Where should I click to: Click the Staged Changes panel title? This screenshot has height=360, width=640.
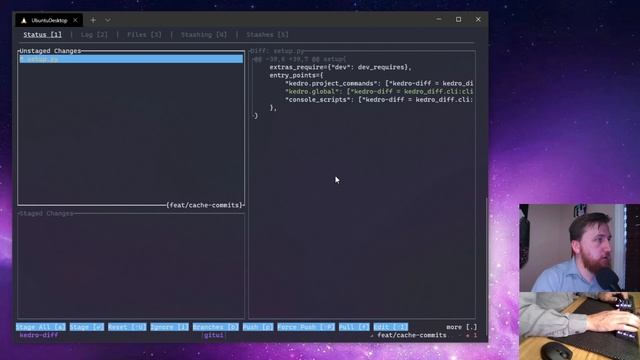(x=46, y=213)
